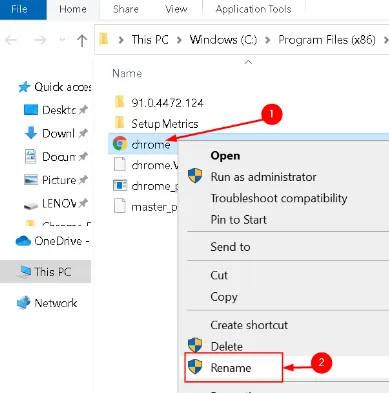The image size is (389, 393).
Task: Choose Pin to Start
Action: [x=238, y=219]
